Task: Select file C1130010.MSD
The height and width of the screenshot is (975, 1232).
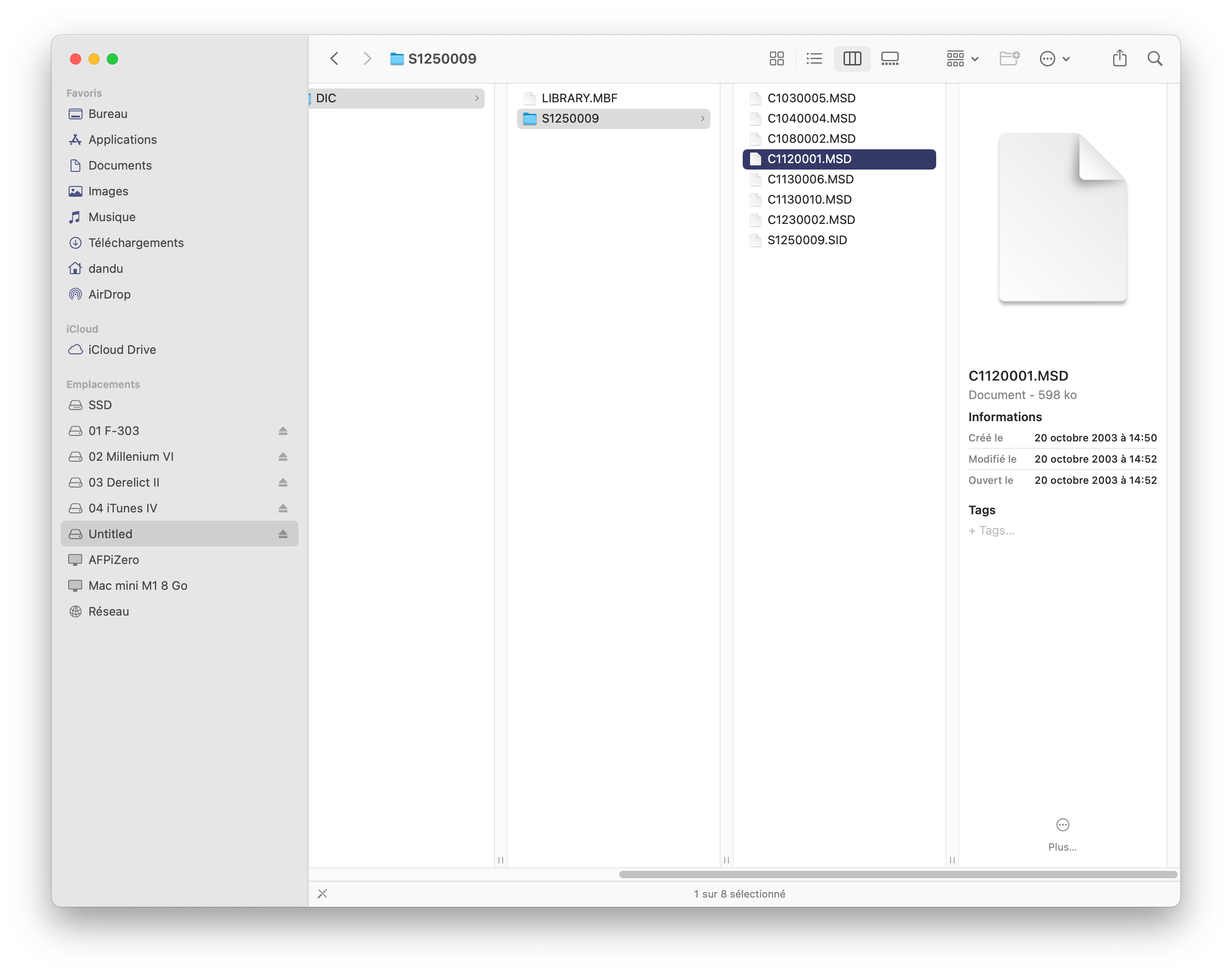Action: [839, 199]
